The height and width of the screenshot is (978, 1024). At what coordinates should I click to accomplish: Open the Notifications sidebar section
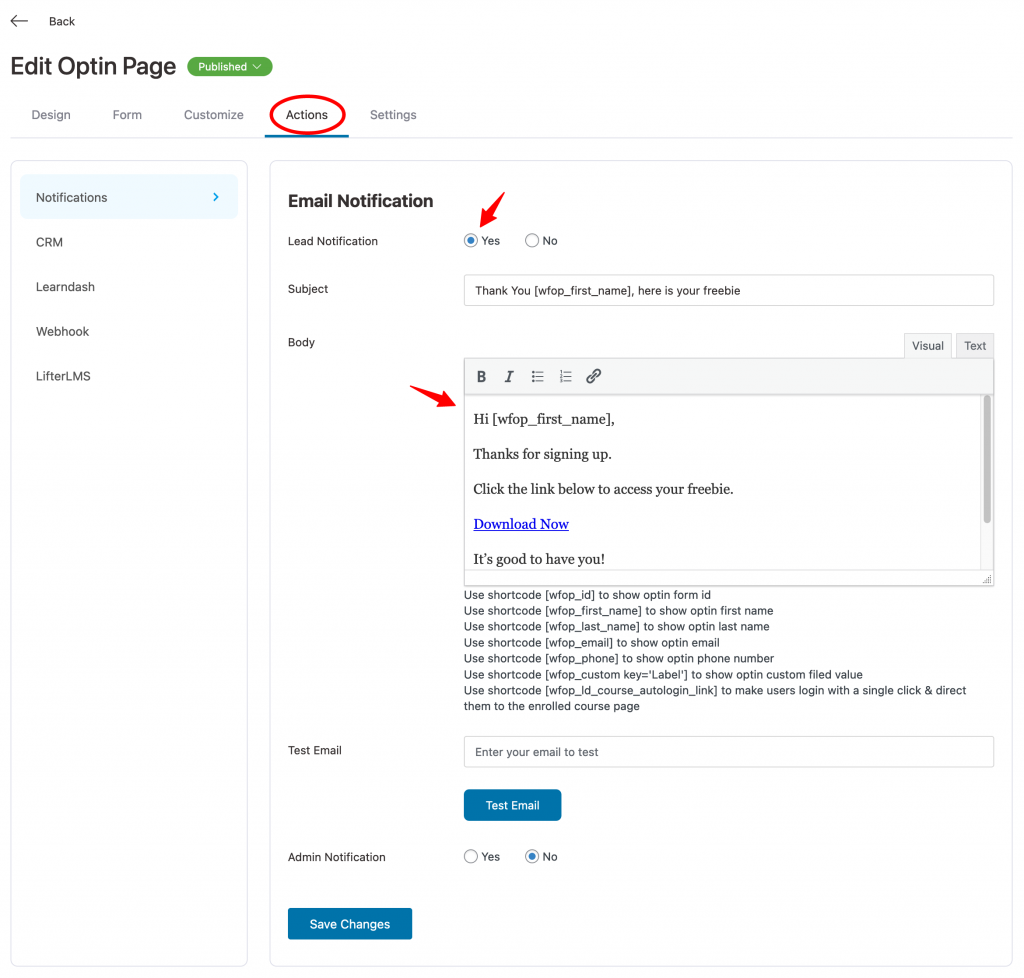coord(129,197)
